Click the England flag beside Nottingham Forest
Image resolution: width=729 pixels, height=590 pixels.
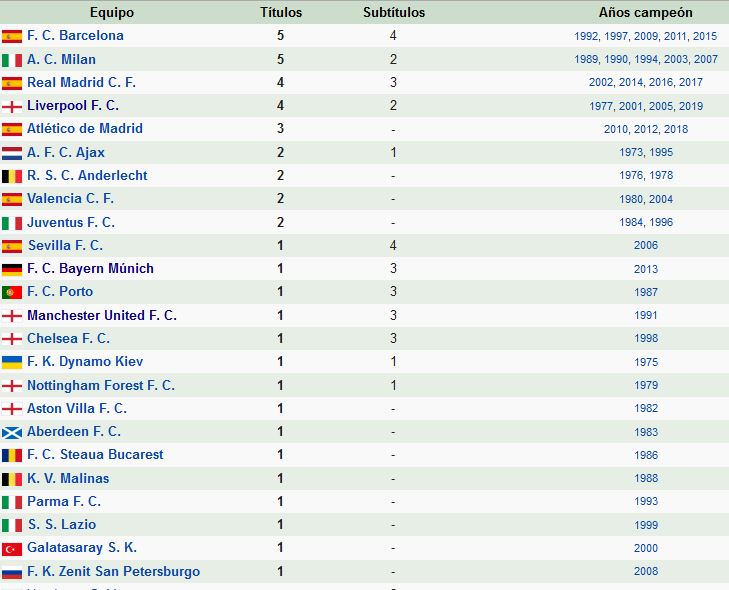click(x=12, y=386)
